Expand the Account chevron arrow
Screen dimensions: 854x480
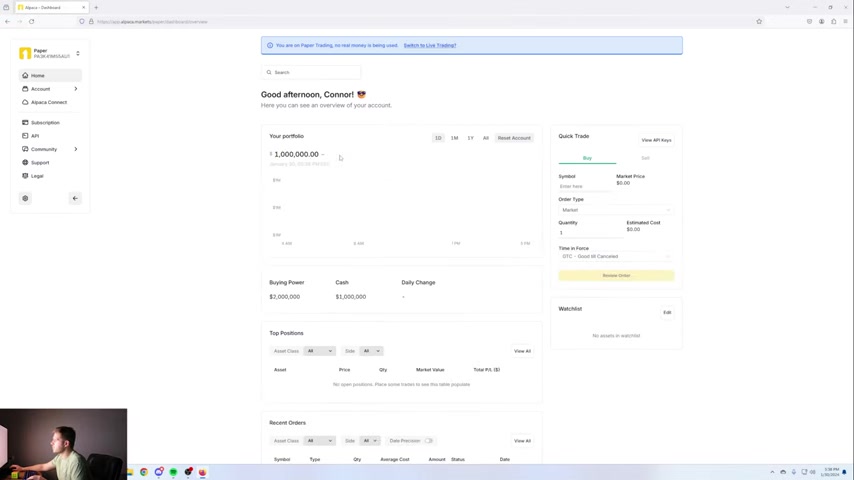76,89
